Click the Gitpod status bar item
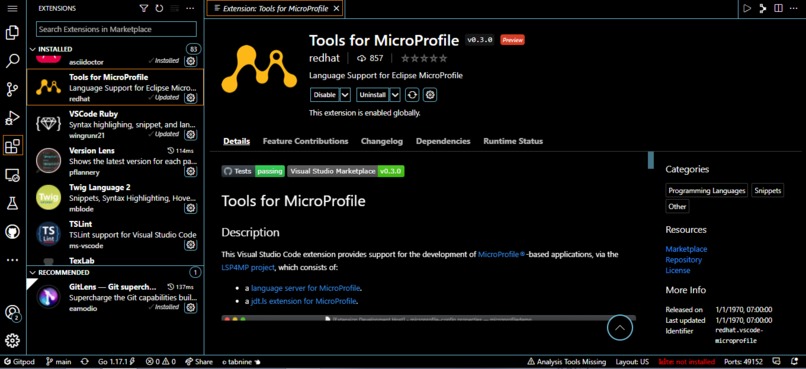The image size is (806, 369). pyautogui.click(x=20, y=362)
